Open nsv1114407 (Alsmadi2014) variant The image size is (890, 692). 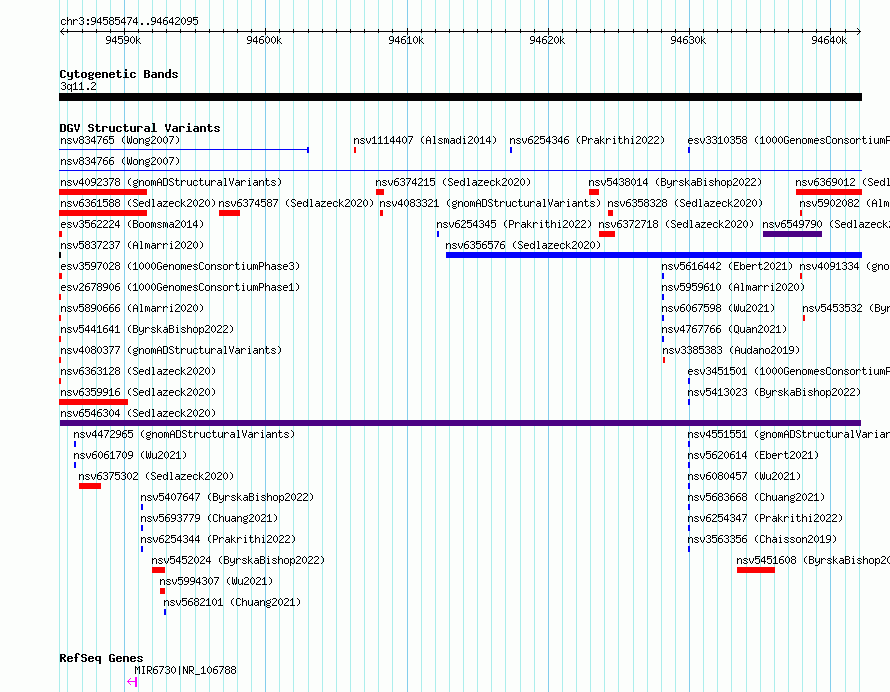click(425, 140)
